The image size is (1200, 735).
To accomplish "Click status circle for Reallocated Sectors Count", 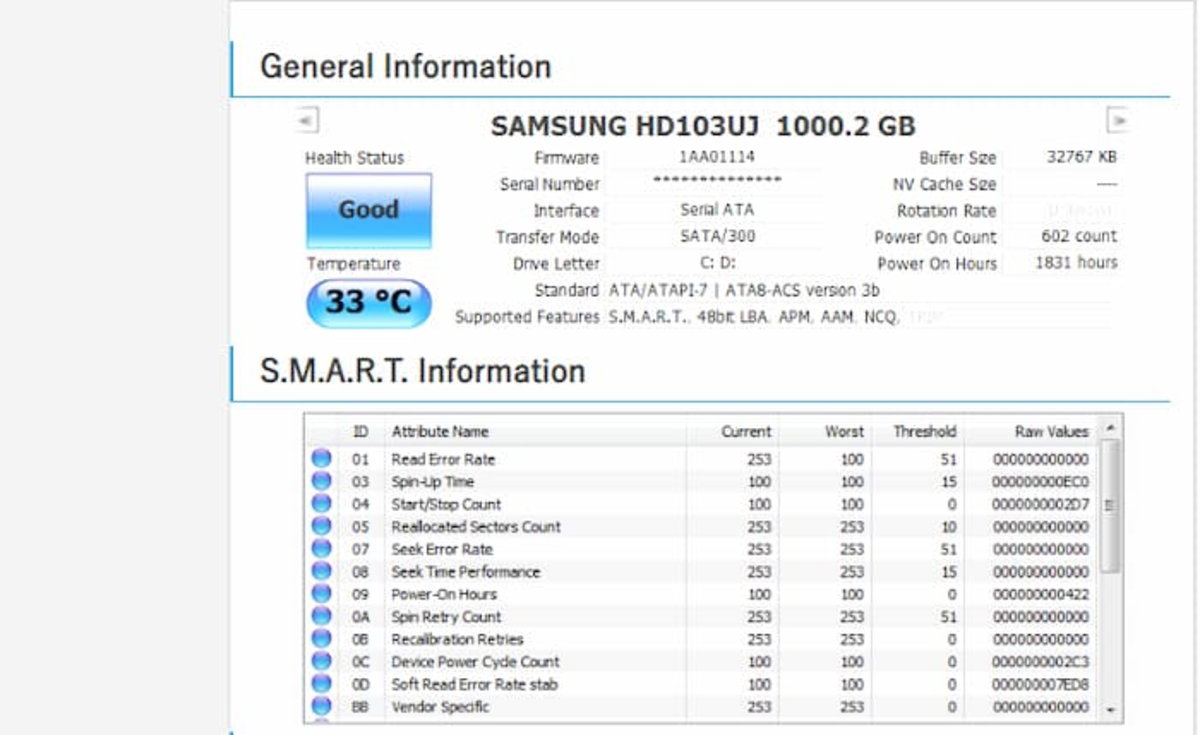I will point(321,526).
